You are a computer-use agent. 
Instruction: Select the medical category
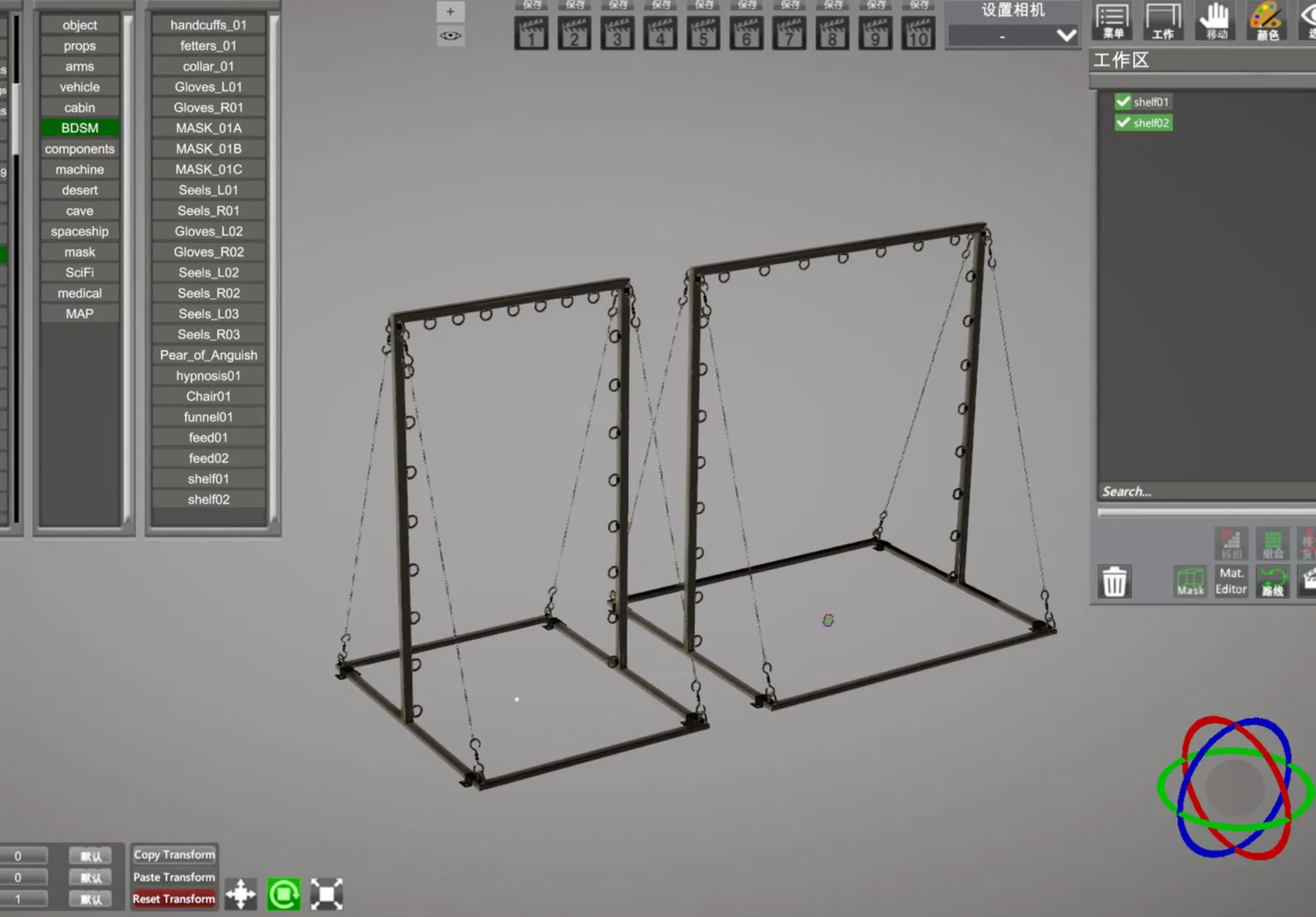coord(80,294)
